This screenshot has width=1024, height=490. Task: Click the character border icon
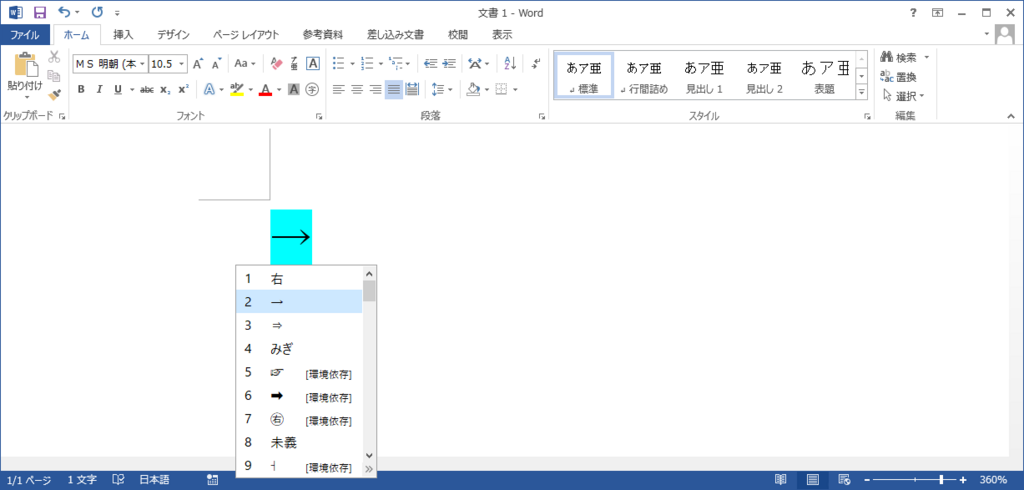313,63
